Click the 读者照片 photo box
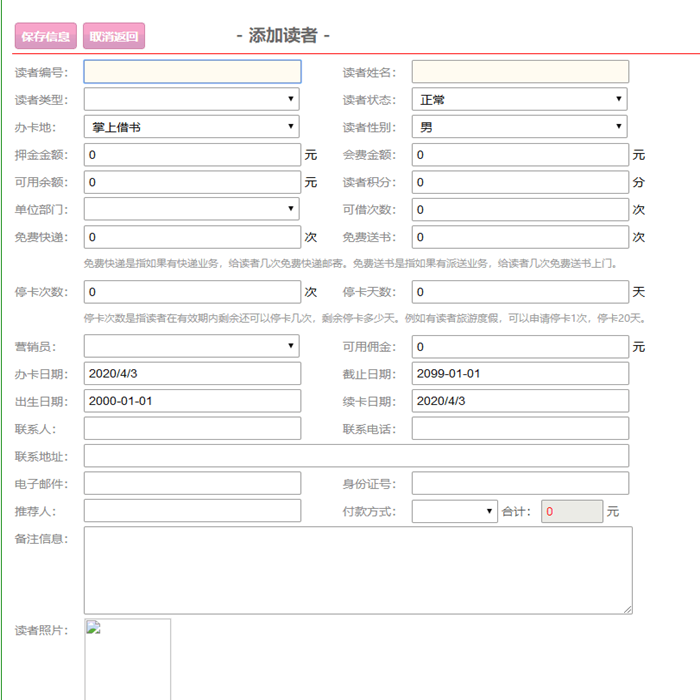700x700 pixels. 127,659
